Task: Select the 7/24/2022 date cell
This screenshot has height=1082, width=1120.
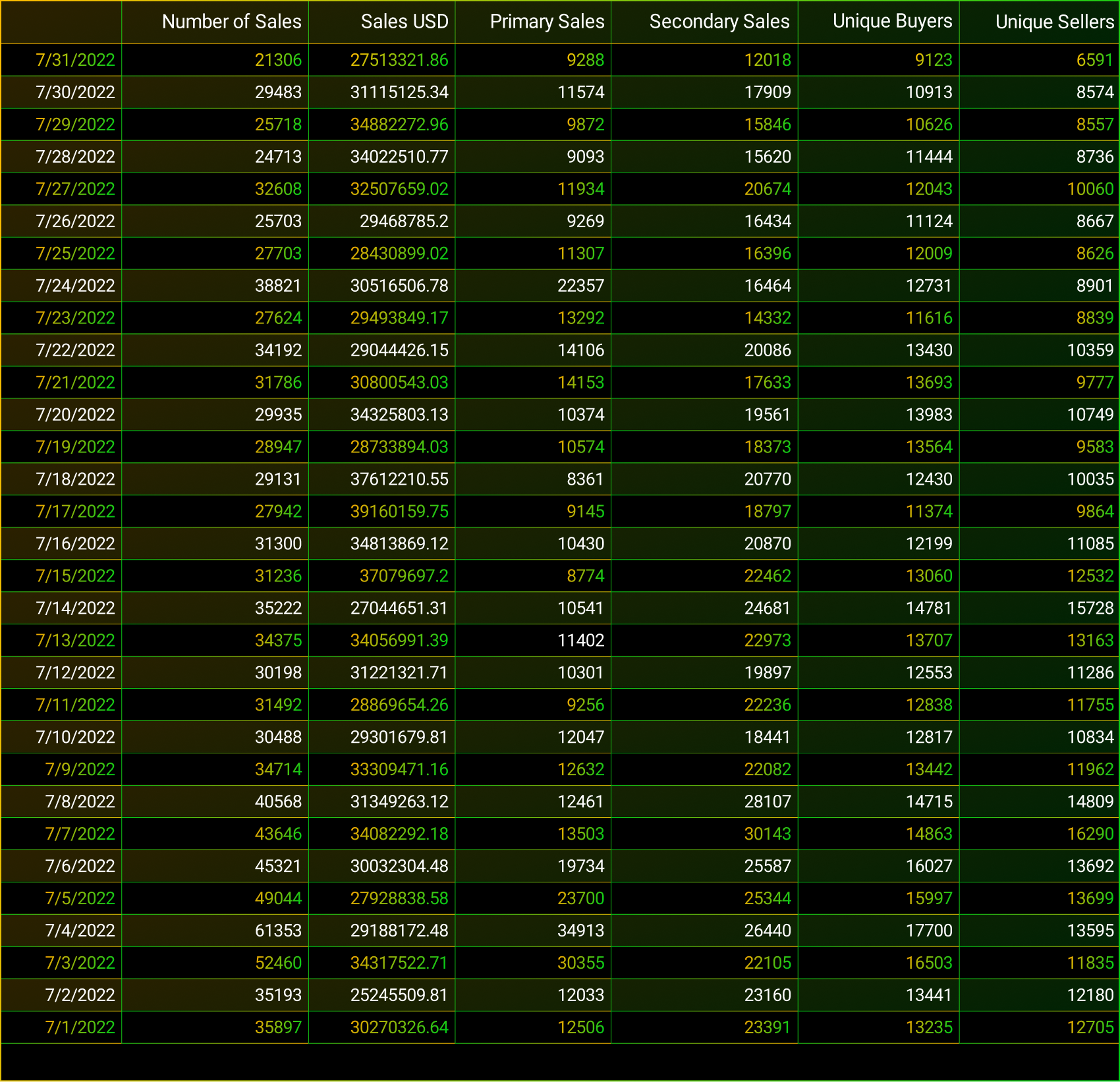Action: tap(61, 286)
